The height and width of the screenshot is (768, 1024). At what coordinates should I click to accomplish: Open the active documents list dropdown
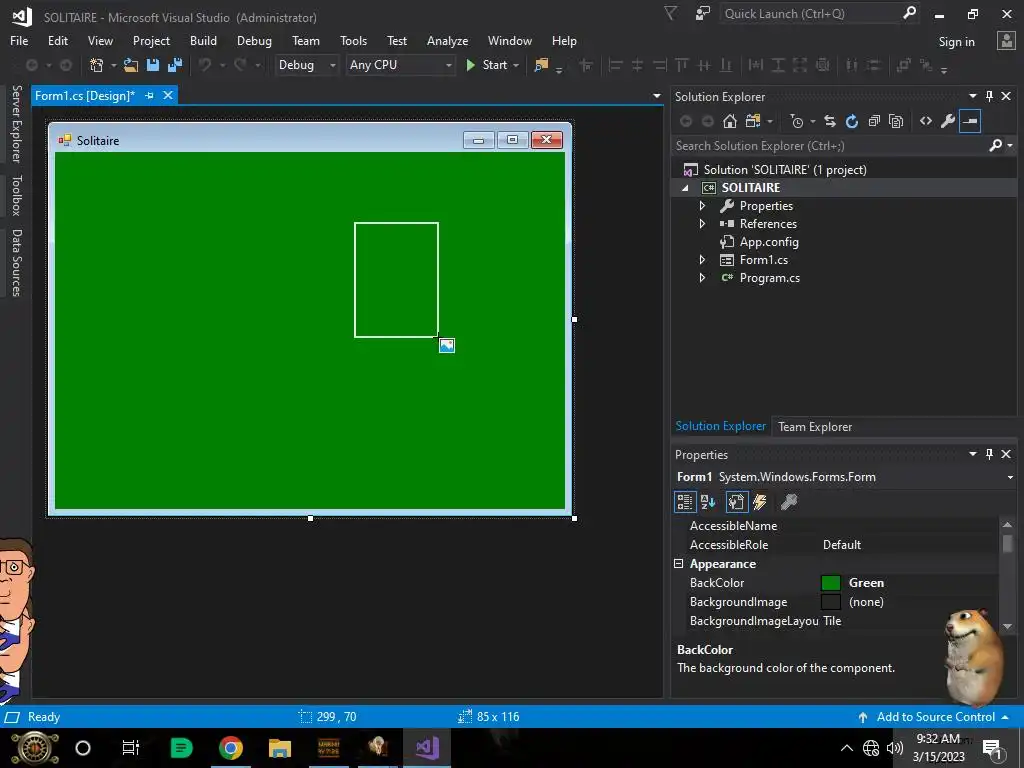[x=657, y=96]
